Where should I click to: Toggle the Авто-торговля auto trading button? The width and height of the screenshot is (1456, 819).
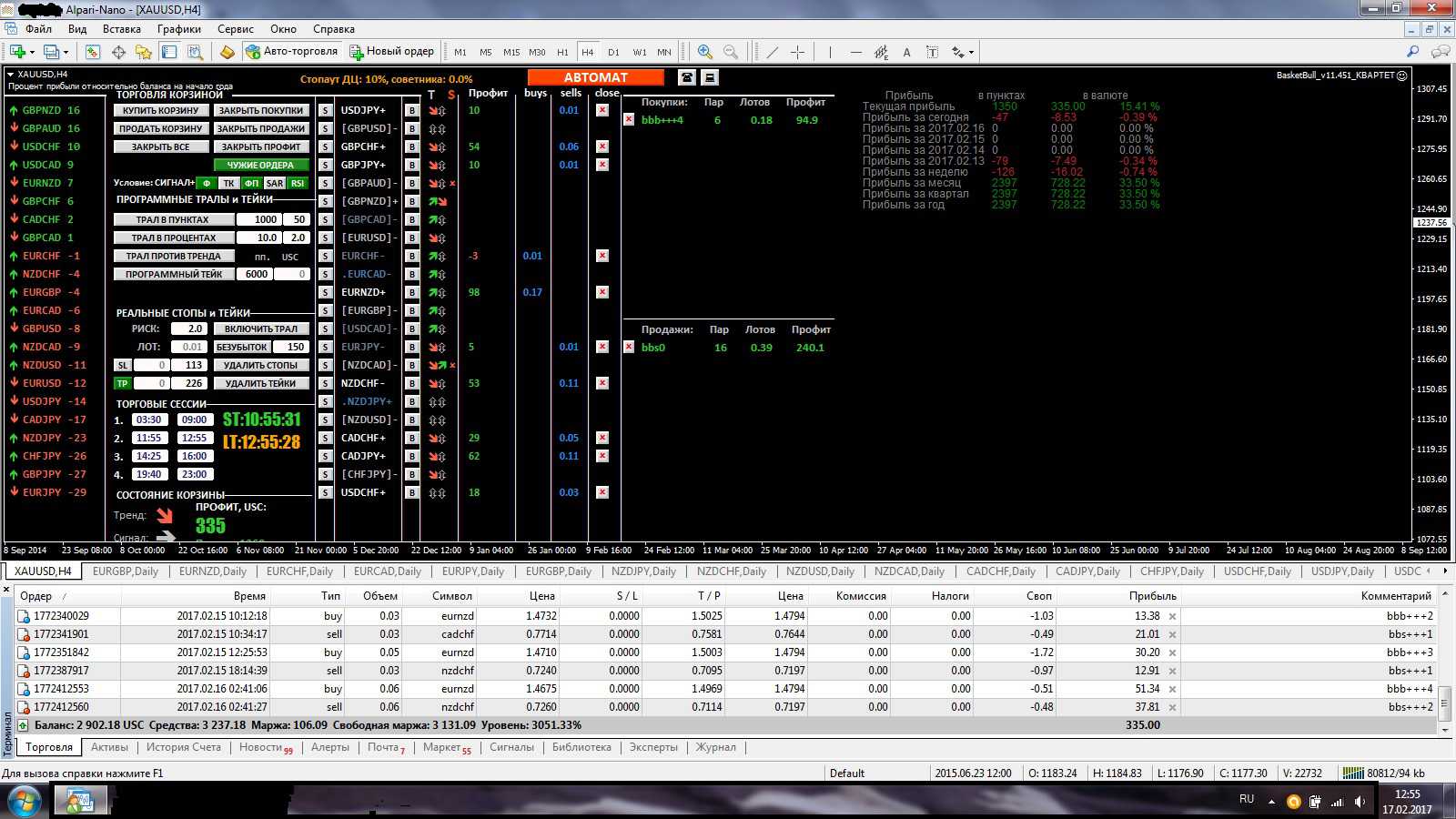click(291, 52)
